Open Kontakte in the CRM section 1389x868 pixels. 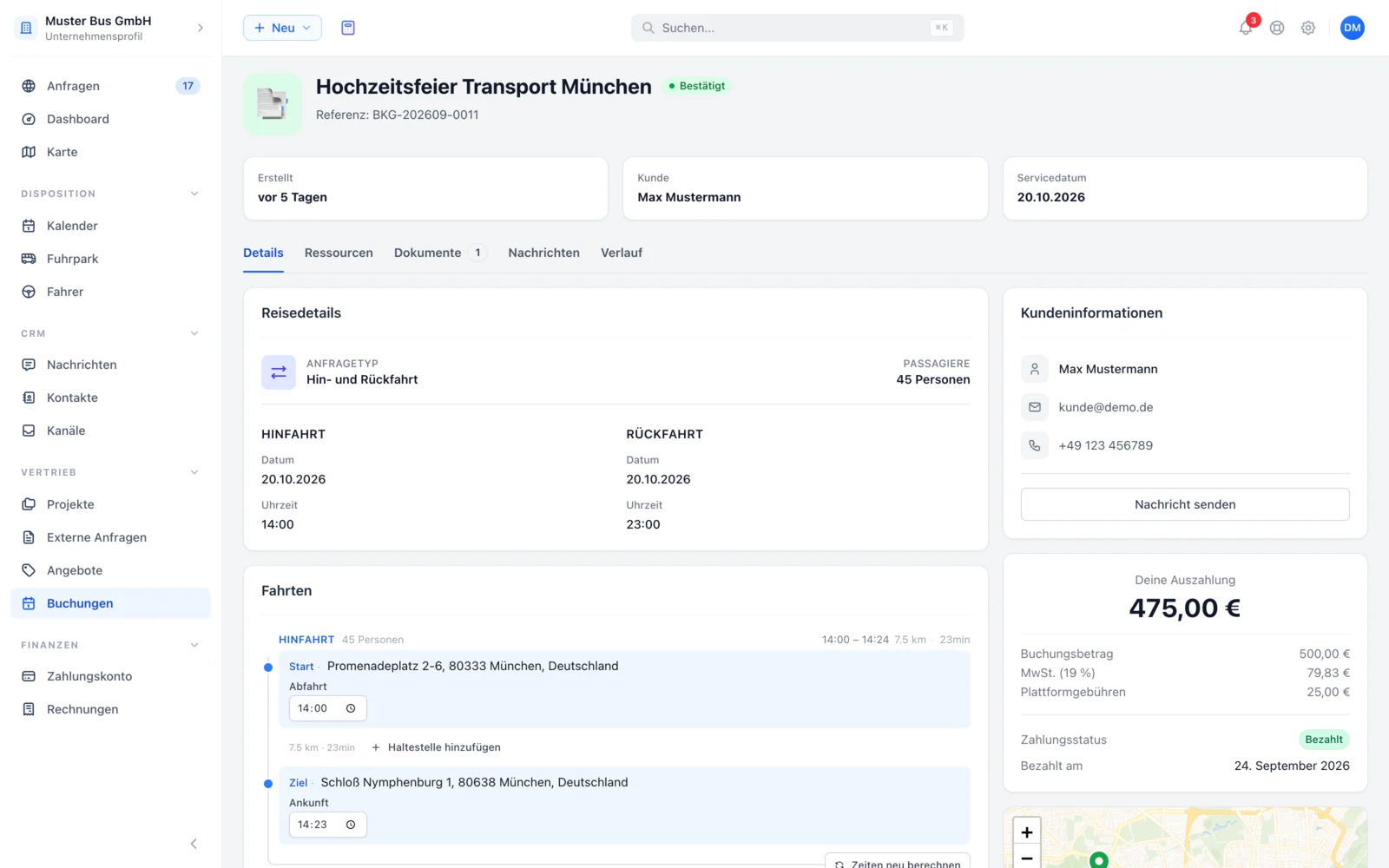tap(110, 398)
